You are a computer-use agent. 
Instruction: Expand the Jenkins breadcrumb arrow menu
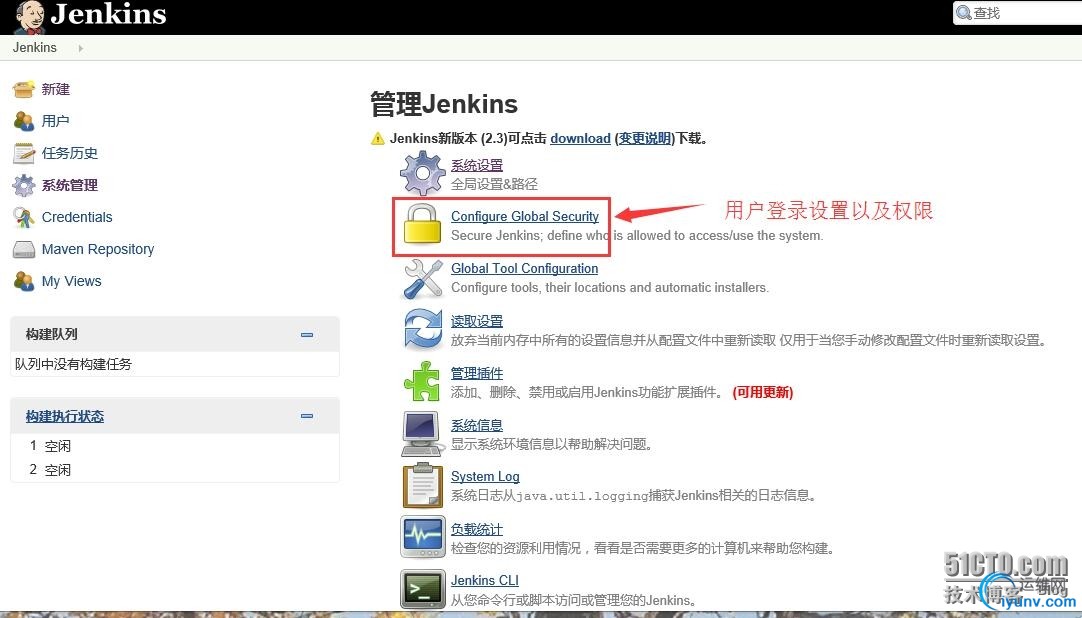click(81, 48)
